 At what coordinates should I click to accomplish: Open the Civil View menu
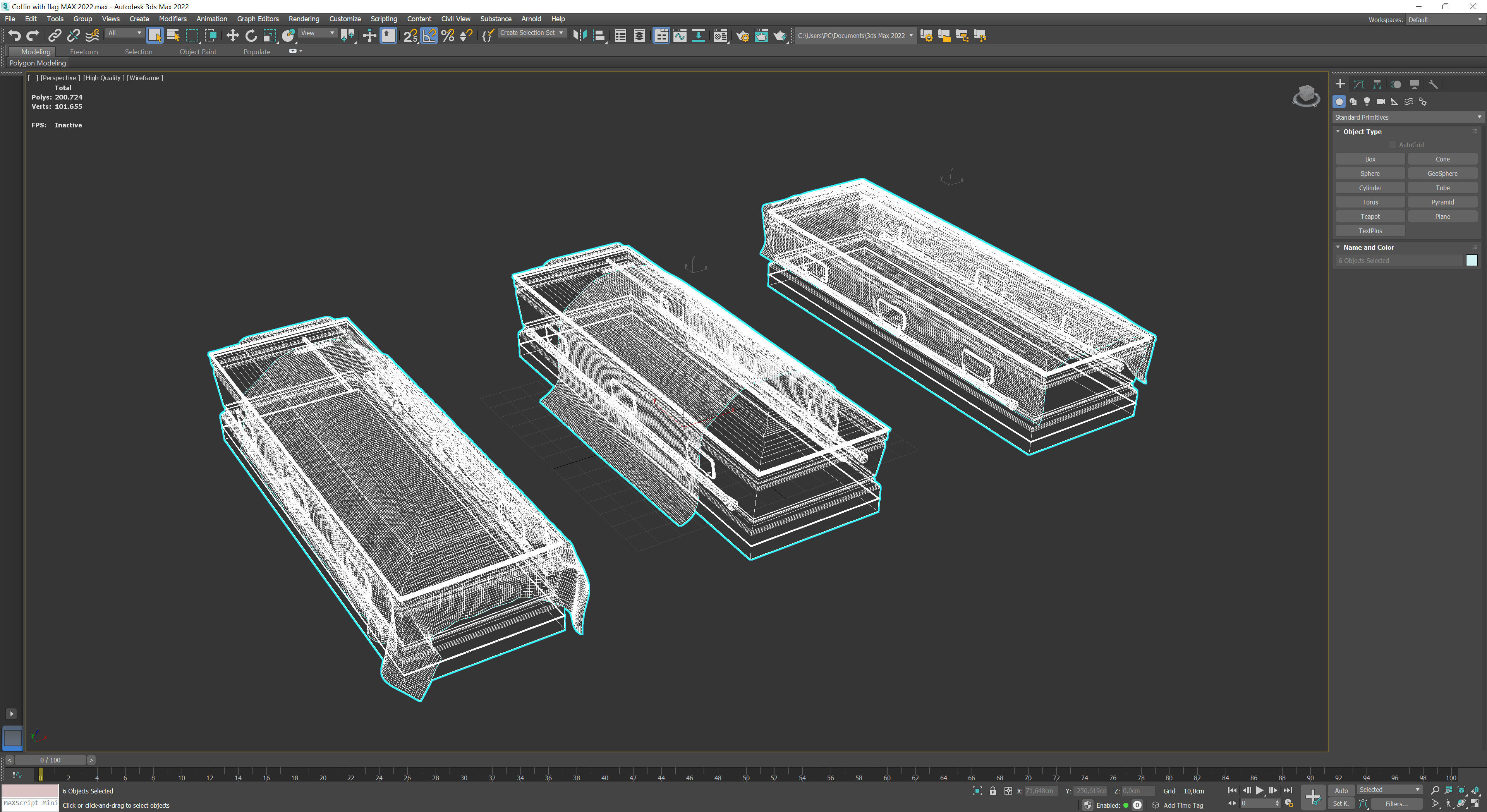tap(455, 19)
